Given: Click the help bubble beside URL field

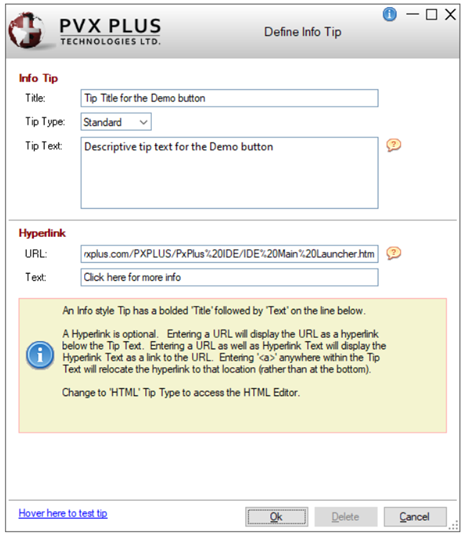Looking at the screenshot, I should [x=393, y=253].
